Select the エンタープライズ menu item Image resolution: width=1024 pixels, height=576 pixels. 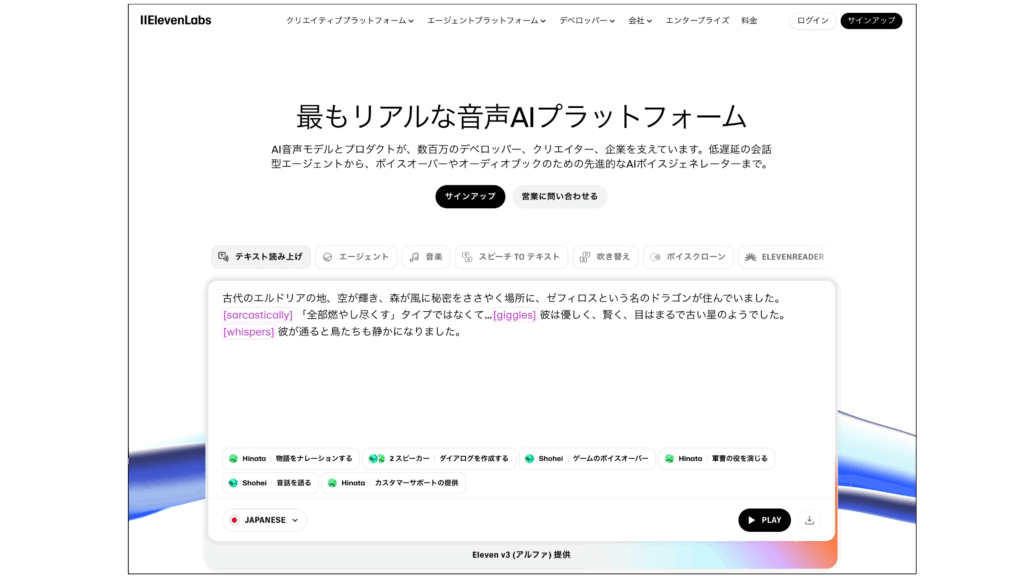697,19
